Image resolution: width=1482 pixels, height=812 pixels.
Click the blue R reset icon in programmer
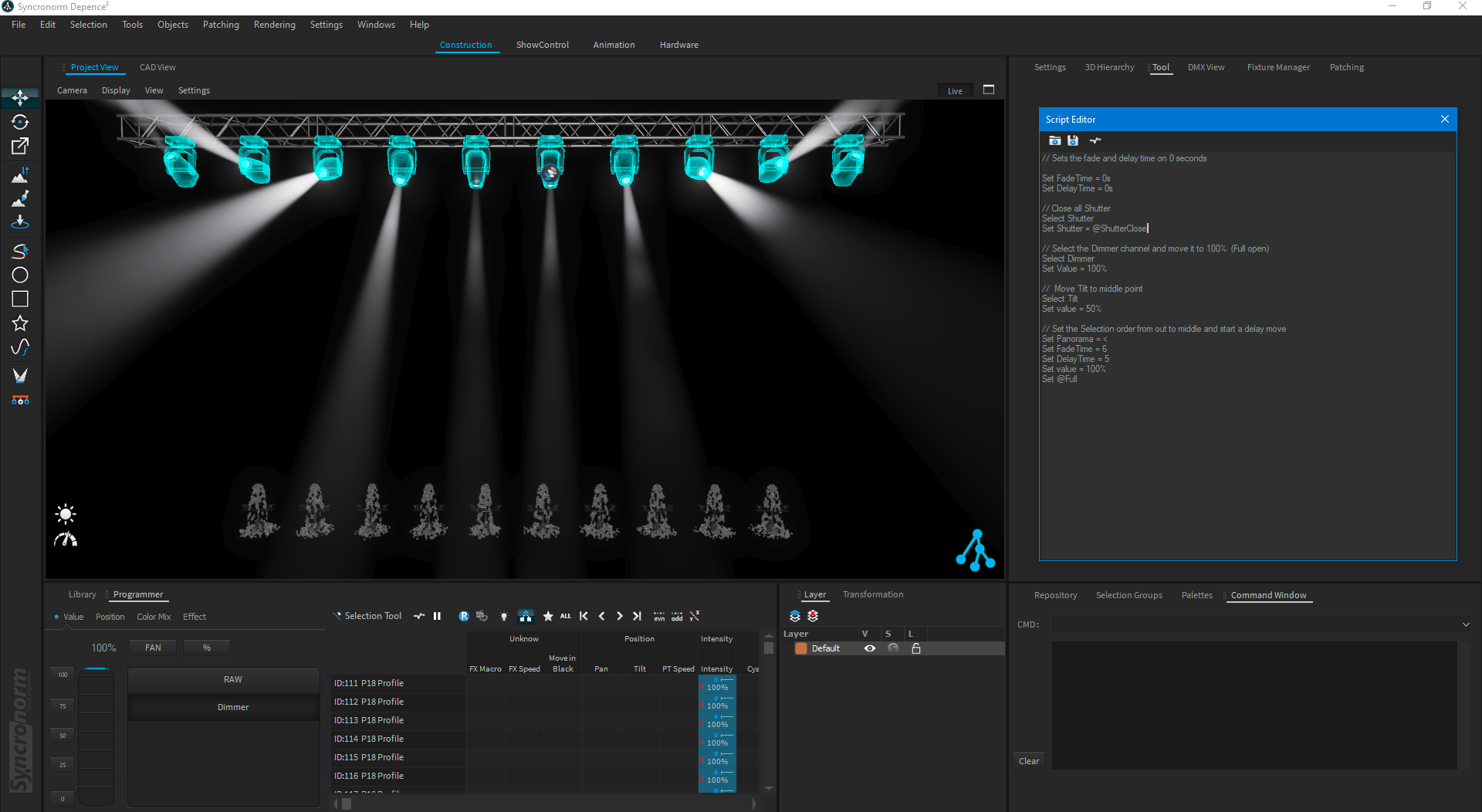coord(464,617)
